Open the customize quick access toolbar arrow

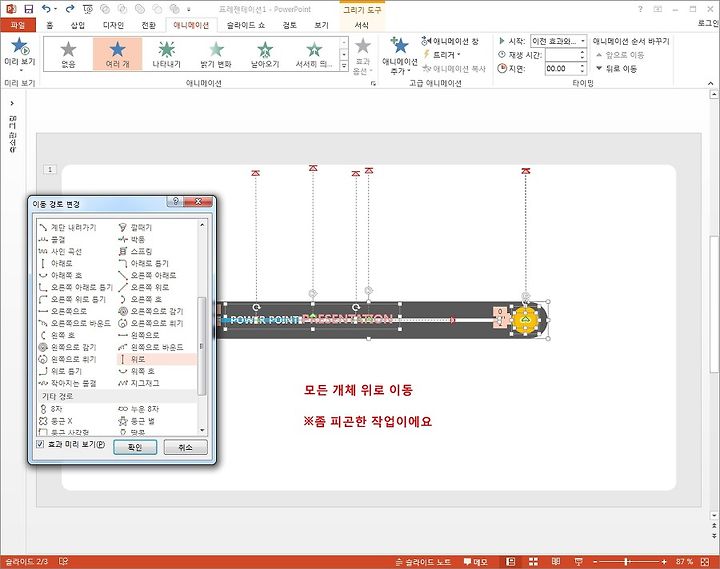[x=189, y=9]
